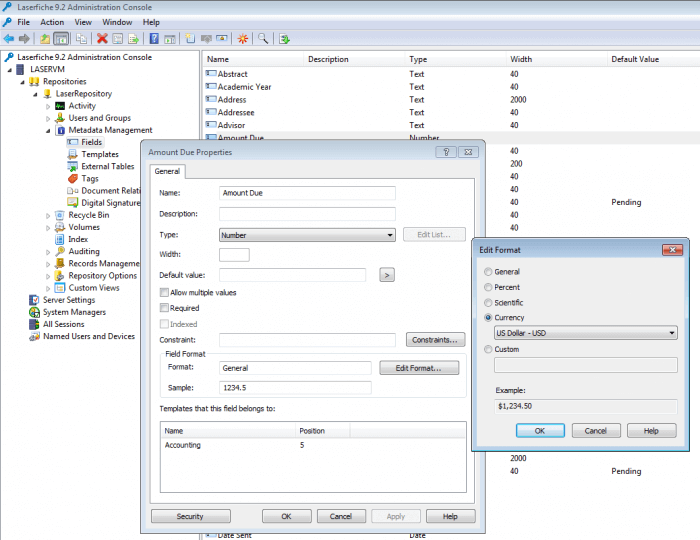Click the Properties toolbar icon
The height and width of the screenshot is (540, 700).
(x=117, y=39)
